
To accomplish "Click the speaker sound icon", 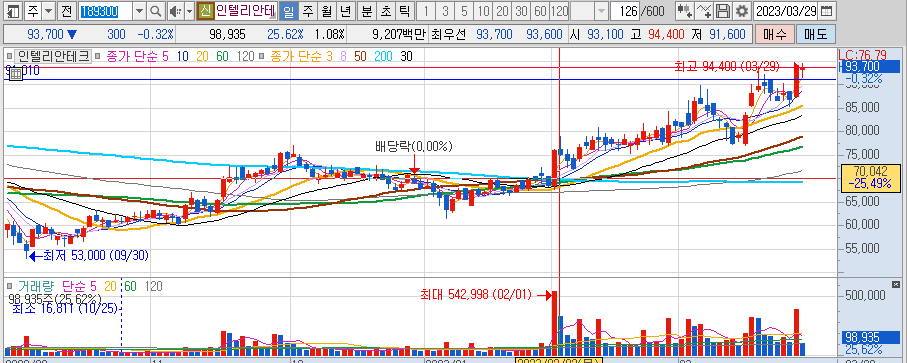I will (x=175, y=10).
